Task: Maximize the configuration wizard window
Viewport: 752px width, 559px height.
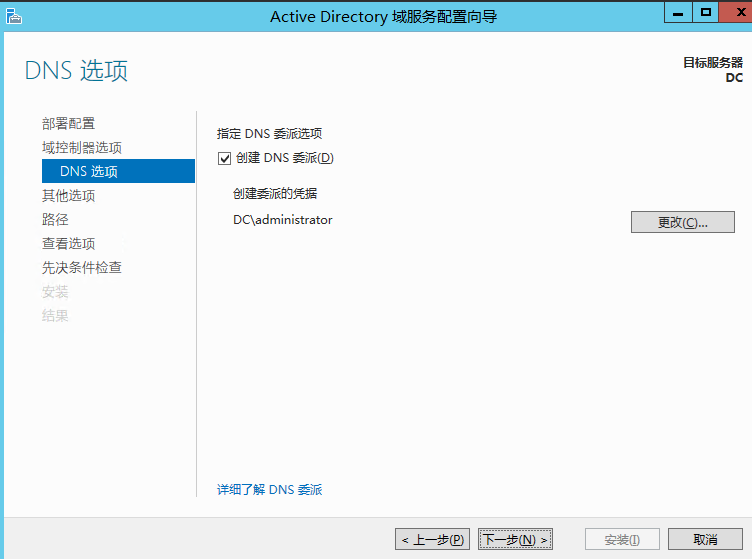Action: coord(705,12)
